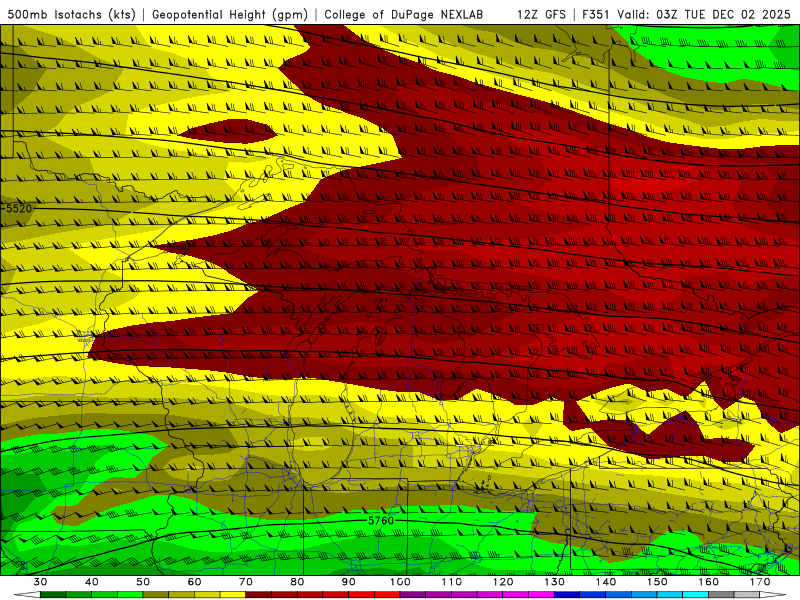Click the 5760 height contour label
This screenshot has width=800, height=600.
coord(381,520)
